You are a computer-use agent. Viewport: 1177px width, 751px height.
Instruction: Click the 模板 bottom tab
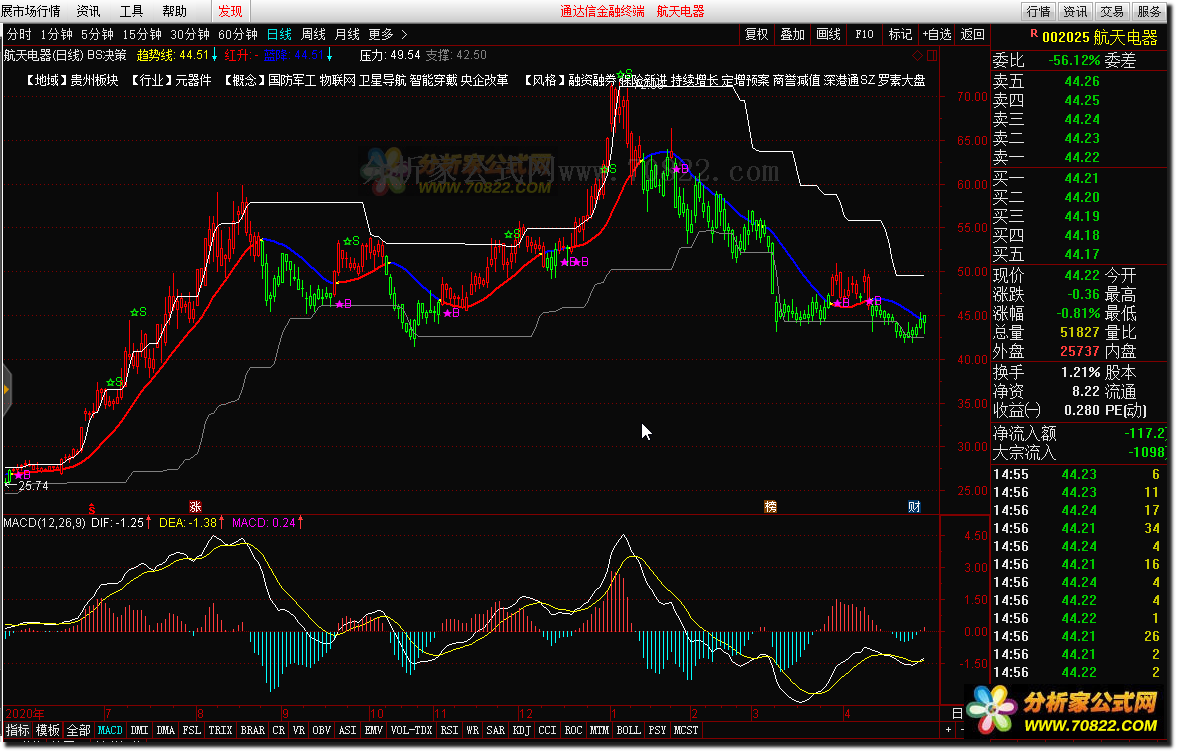click(x=48, y=730)
